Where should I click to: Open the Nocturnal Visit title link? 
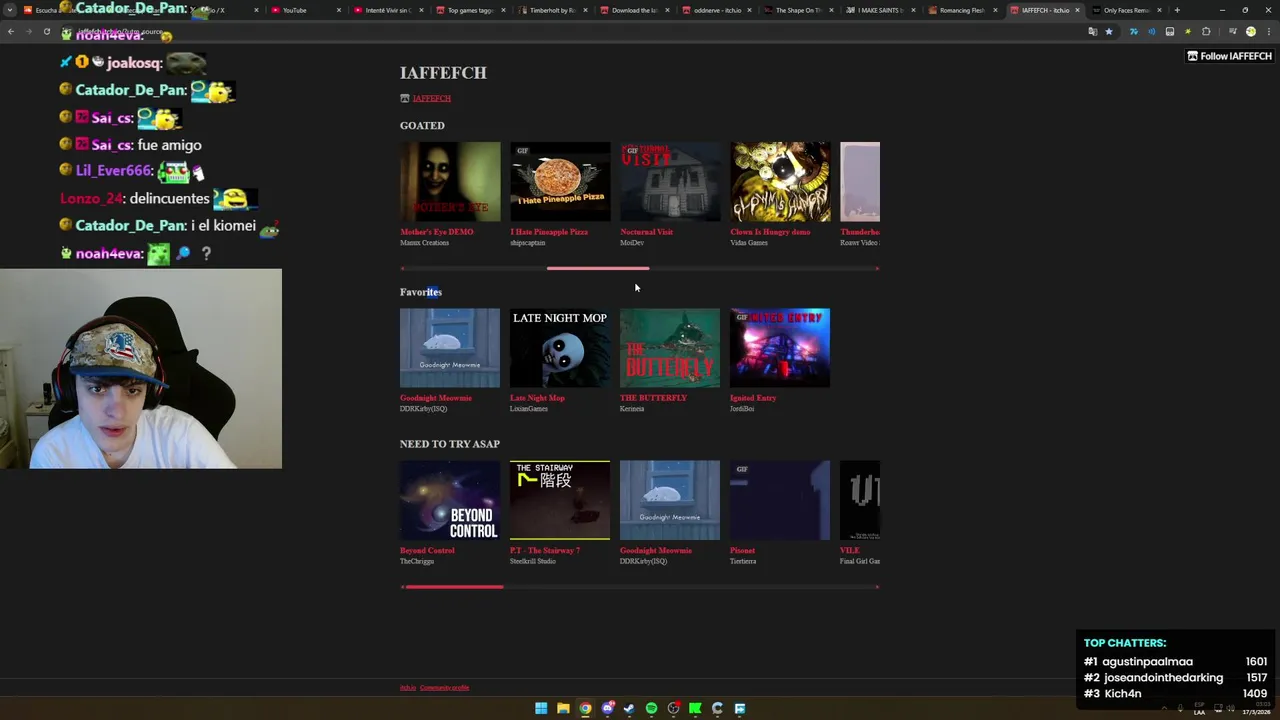646,232
